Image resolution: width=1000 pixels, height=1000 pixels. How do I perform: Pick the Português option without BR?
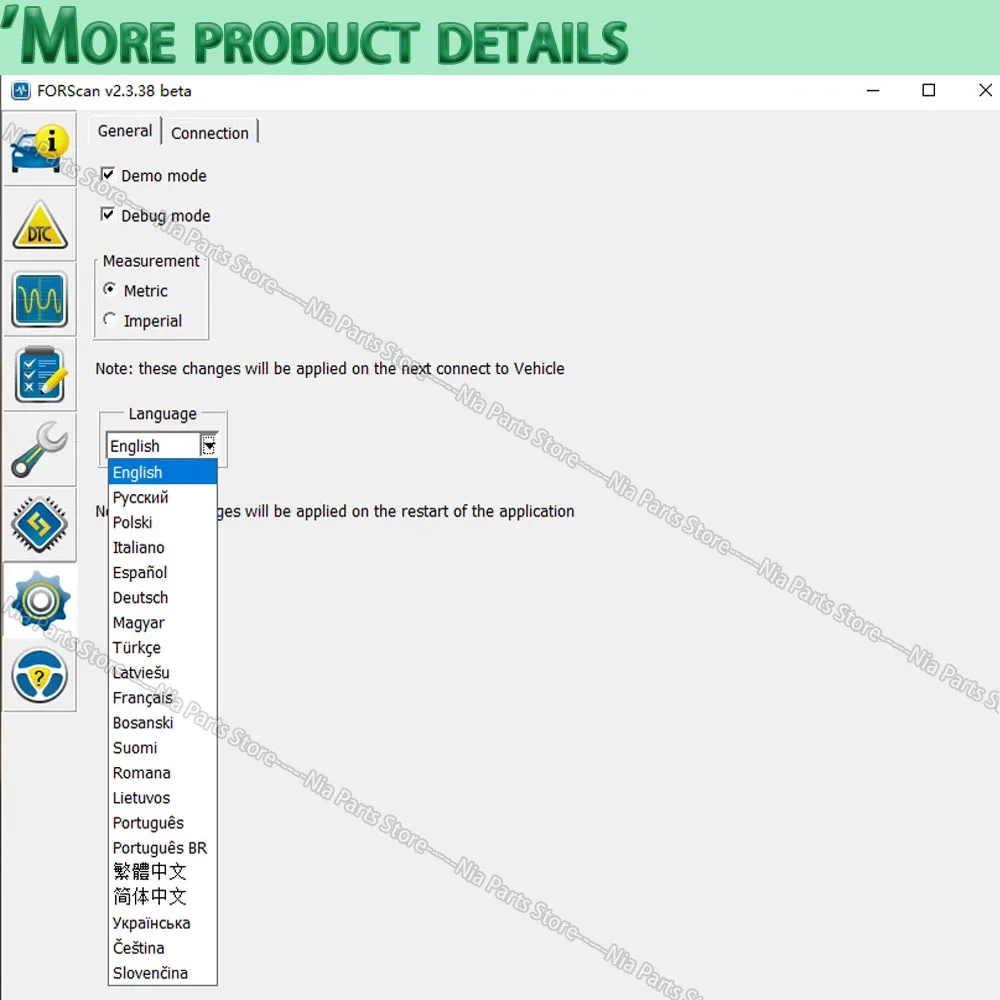click(x=163, y=823)
